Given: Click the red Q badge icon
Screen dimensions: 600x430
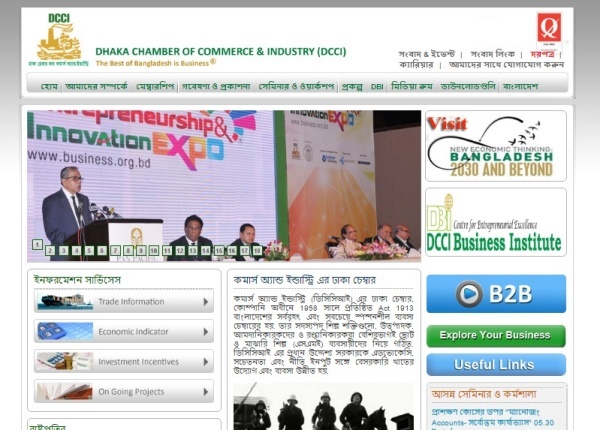Looking at the screenshot, I should point(549,27).
